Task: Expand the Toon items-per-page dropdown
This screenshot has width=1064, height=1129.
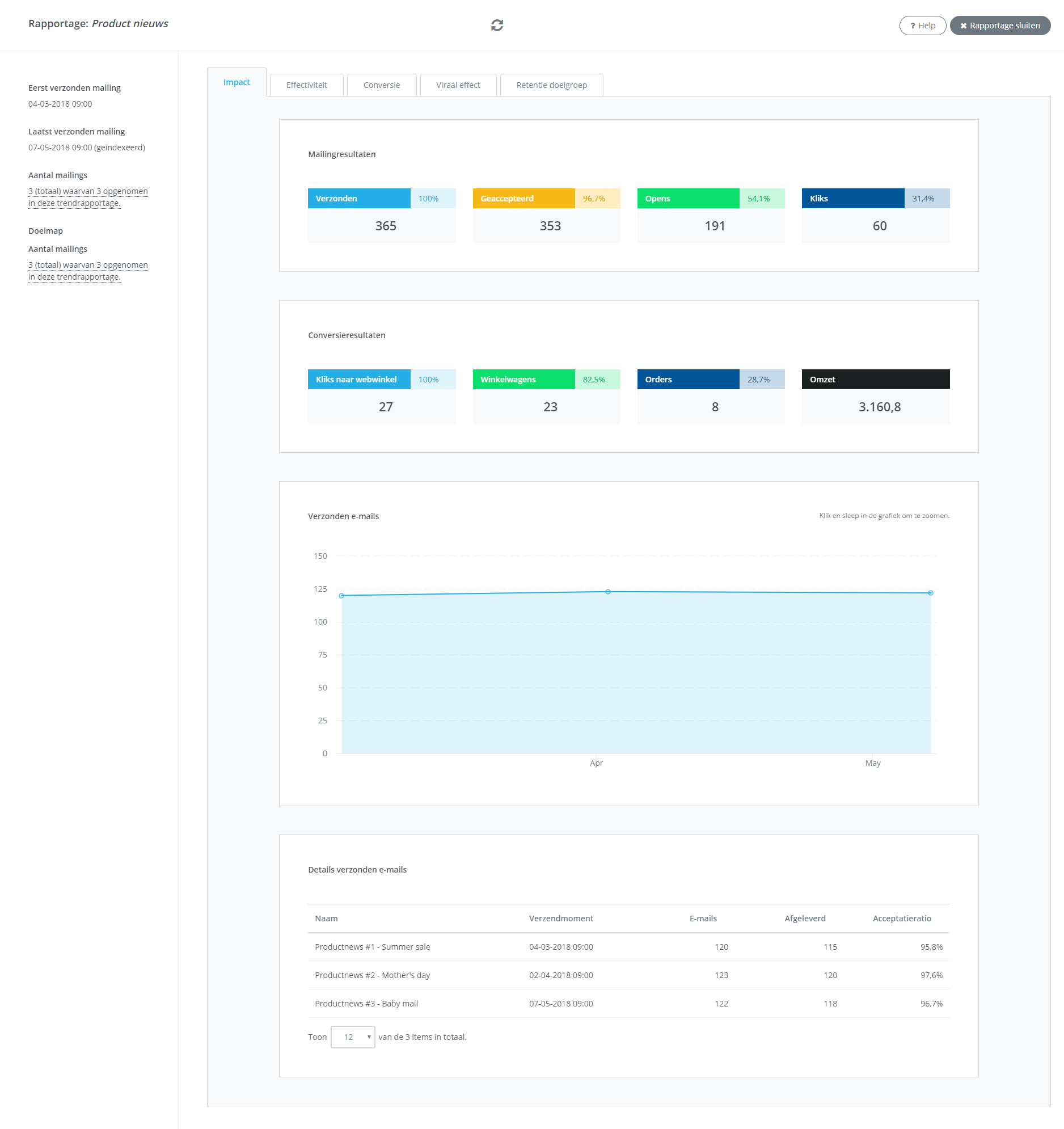Action: (353, 1037)
